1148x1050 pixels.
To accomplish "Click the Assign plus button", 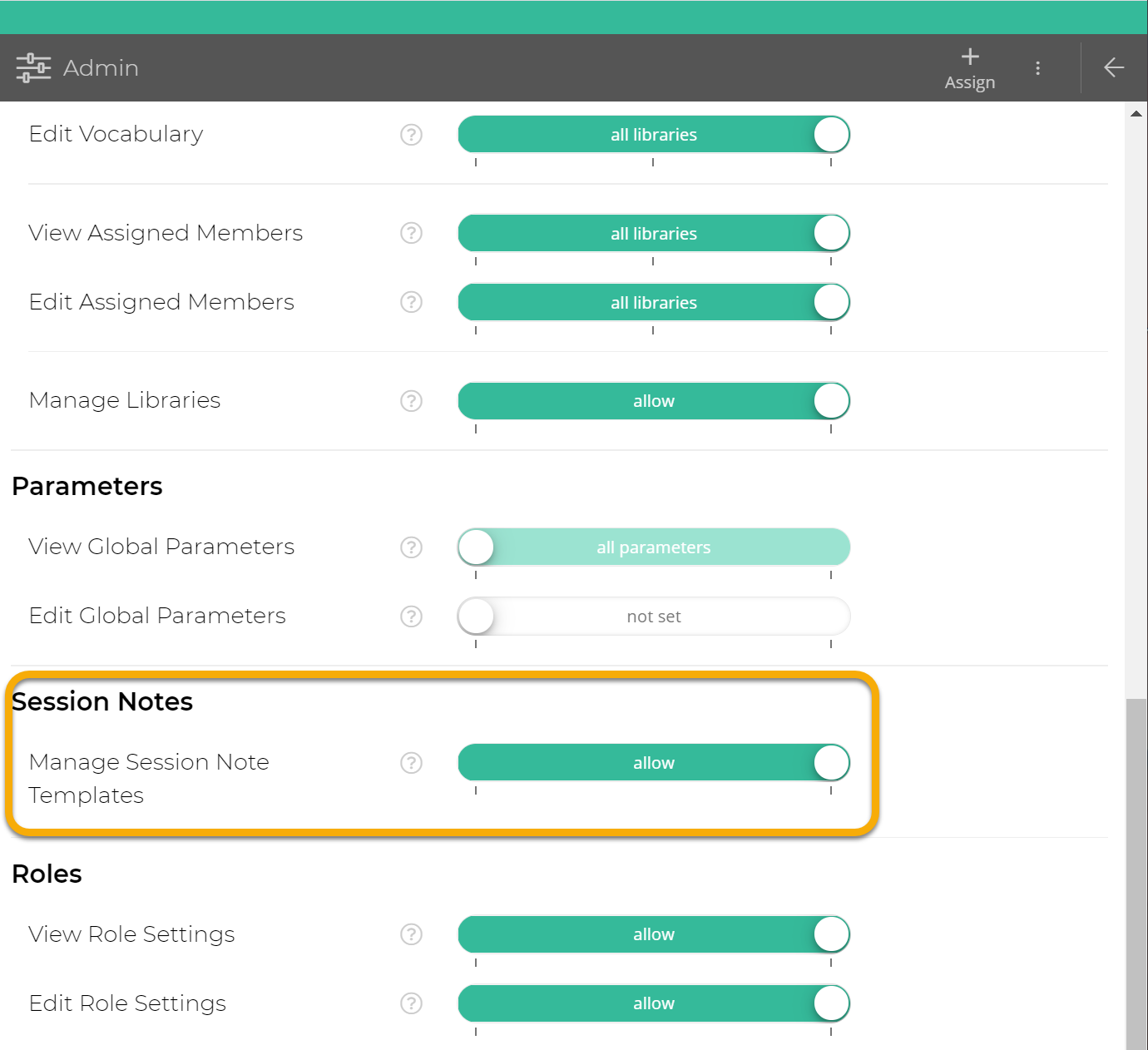I will coord(969,68).
